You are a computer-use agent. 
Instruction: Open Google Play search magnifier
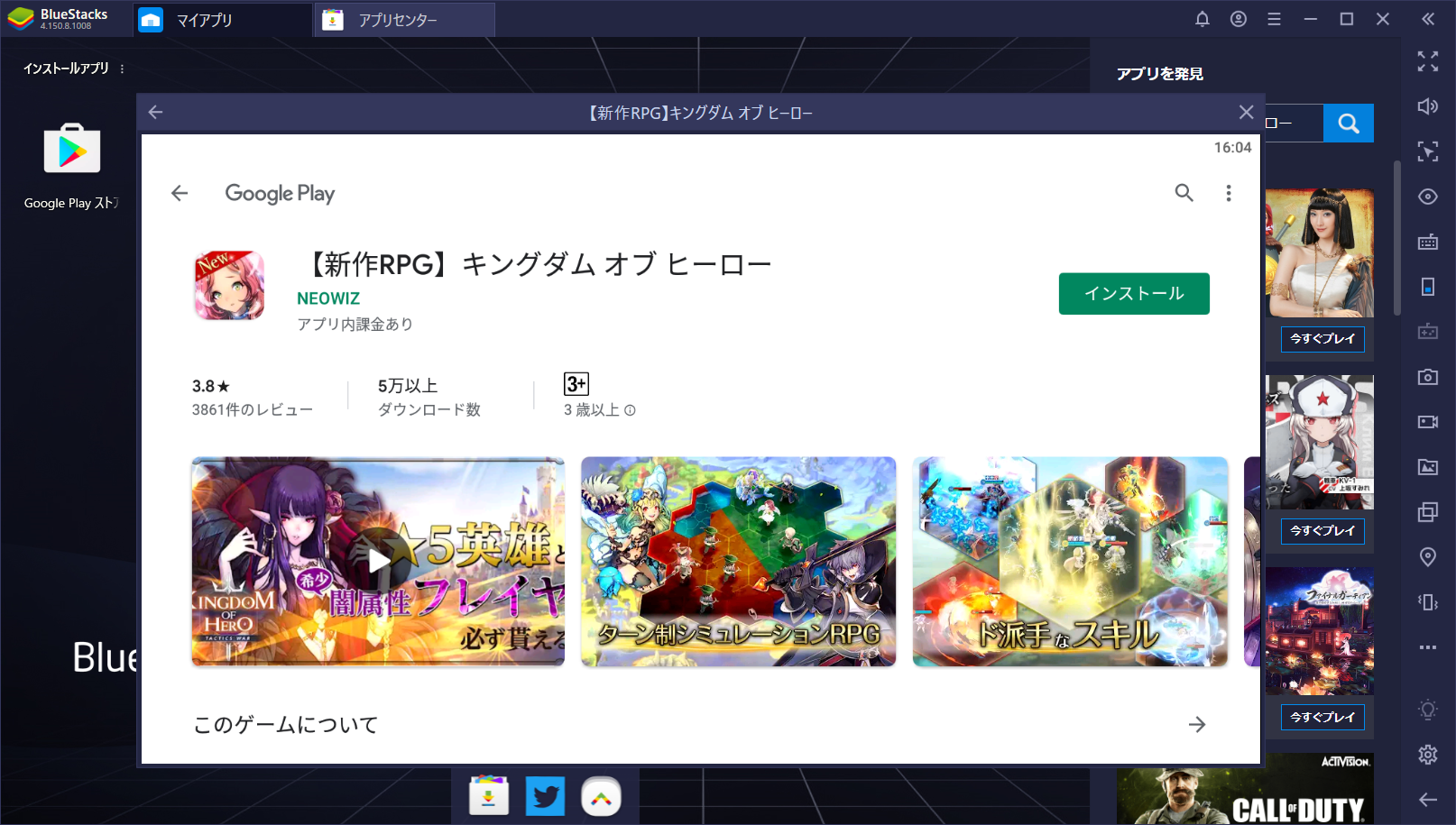pos(1184,192)
